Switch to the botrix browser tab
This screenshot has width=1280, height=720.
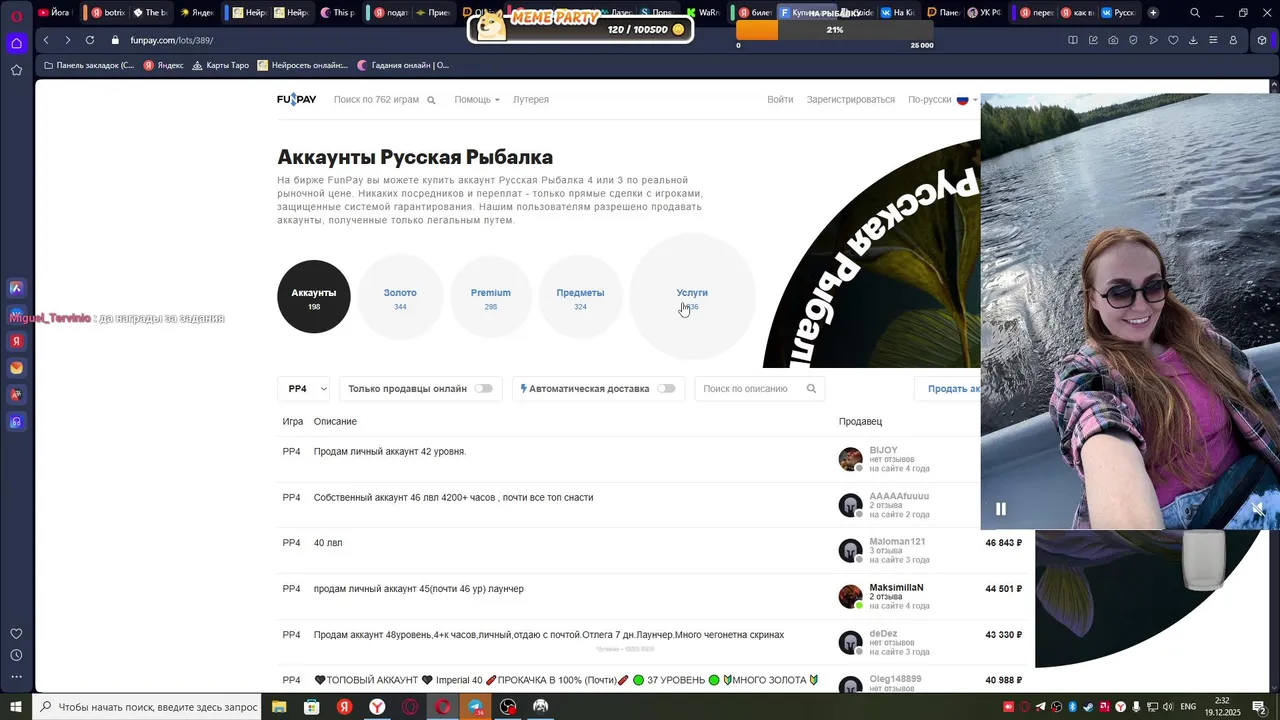click(x=108, y=13)
